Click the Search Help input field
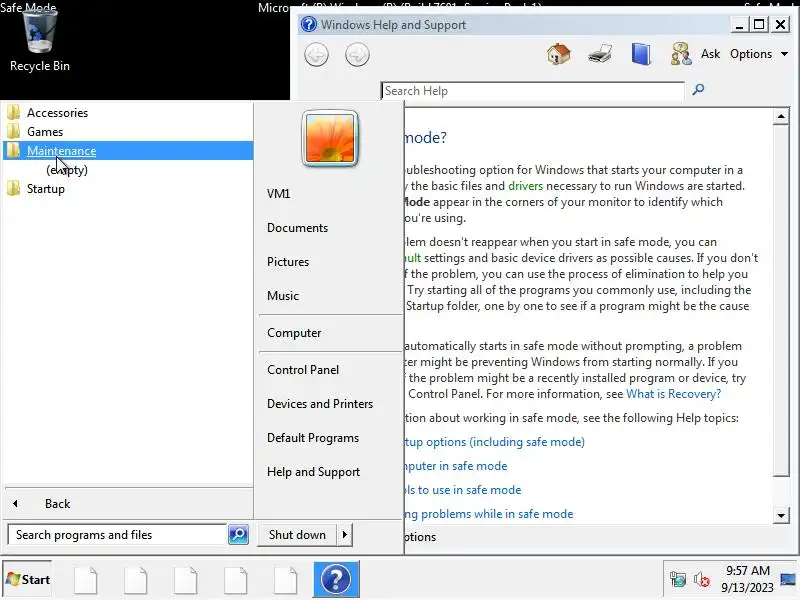Viewport: 800px width, 600px height. pos(533,91)
